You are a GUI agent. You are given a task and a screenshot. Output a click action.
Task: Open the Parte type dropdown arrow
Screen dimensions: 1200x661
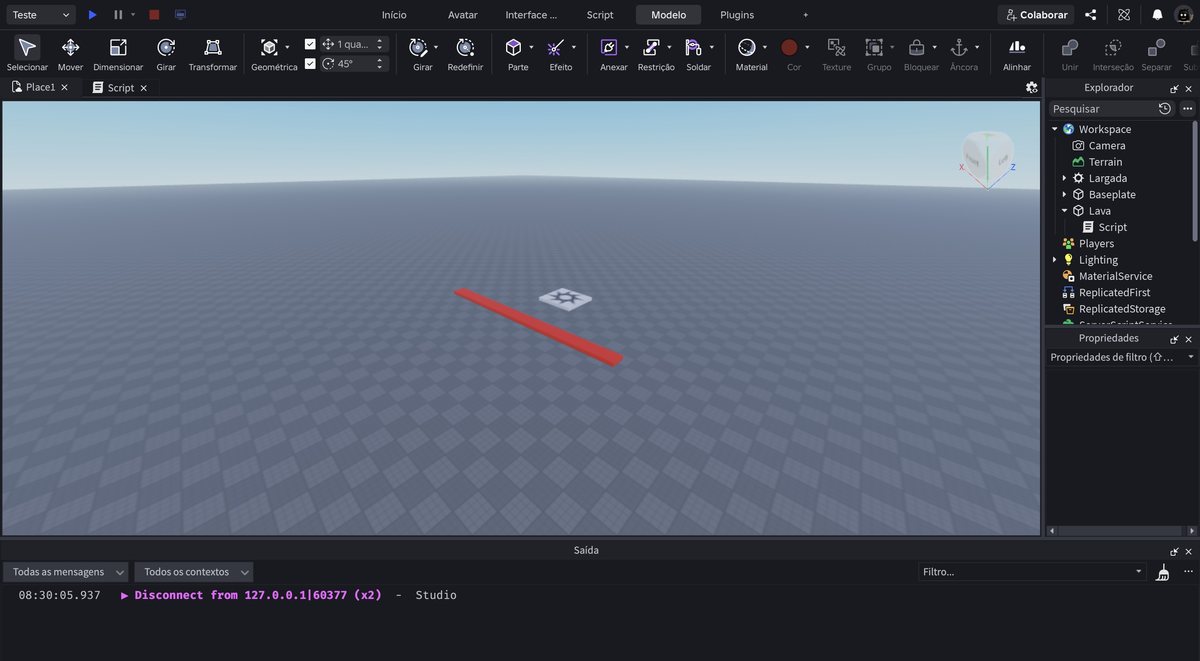point(531,47)
